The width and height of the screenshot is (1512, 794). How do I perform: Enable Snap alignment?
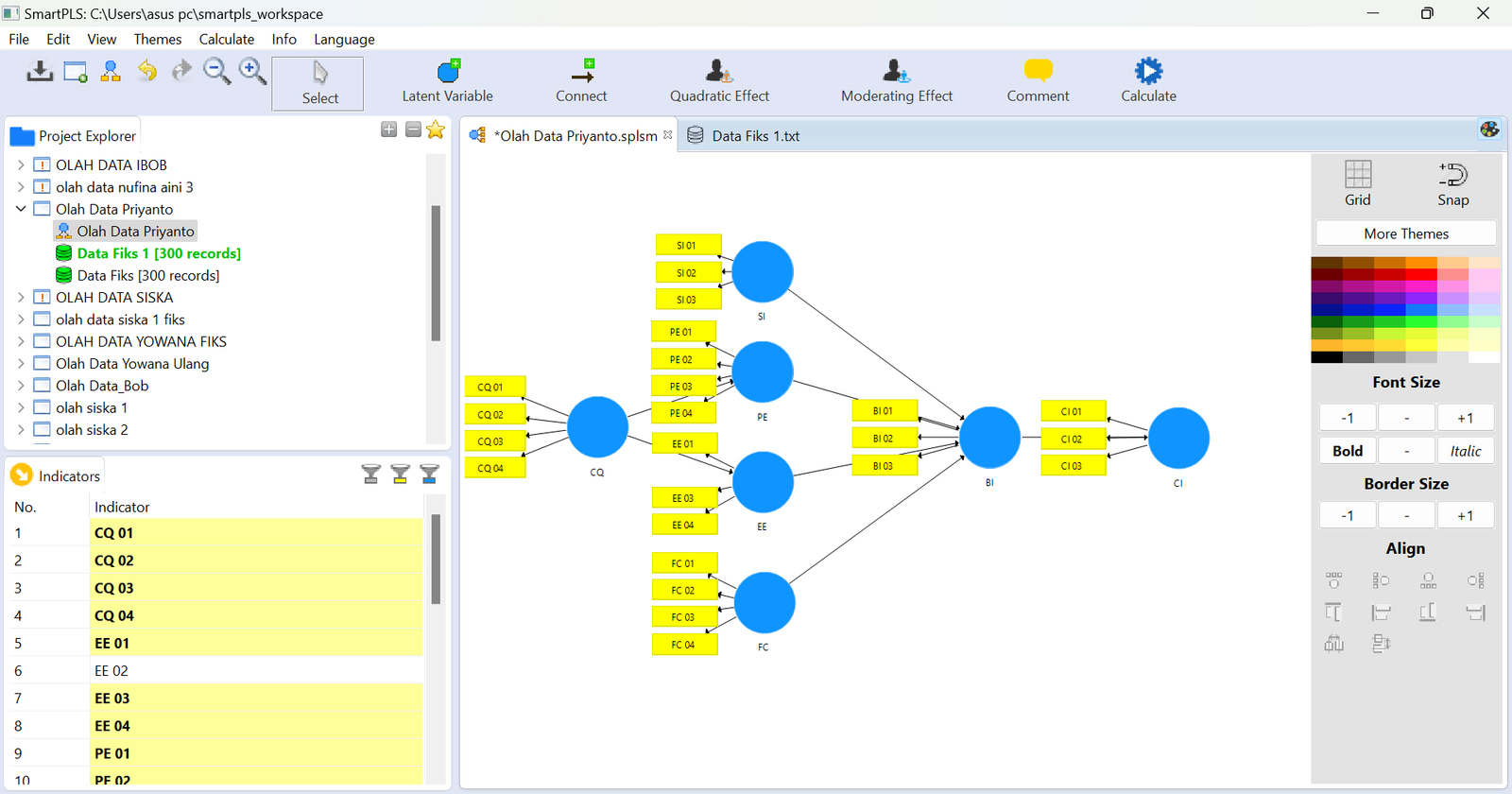click(1452, 182)
